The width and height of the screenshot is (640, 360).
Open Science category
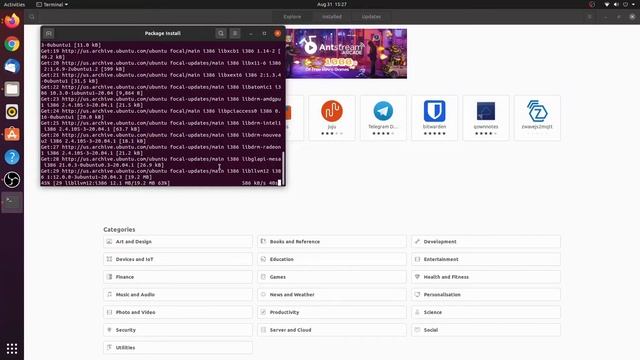point(486,312)
